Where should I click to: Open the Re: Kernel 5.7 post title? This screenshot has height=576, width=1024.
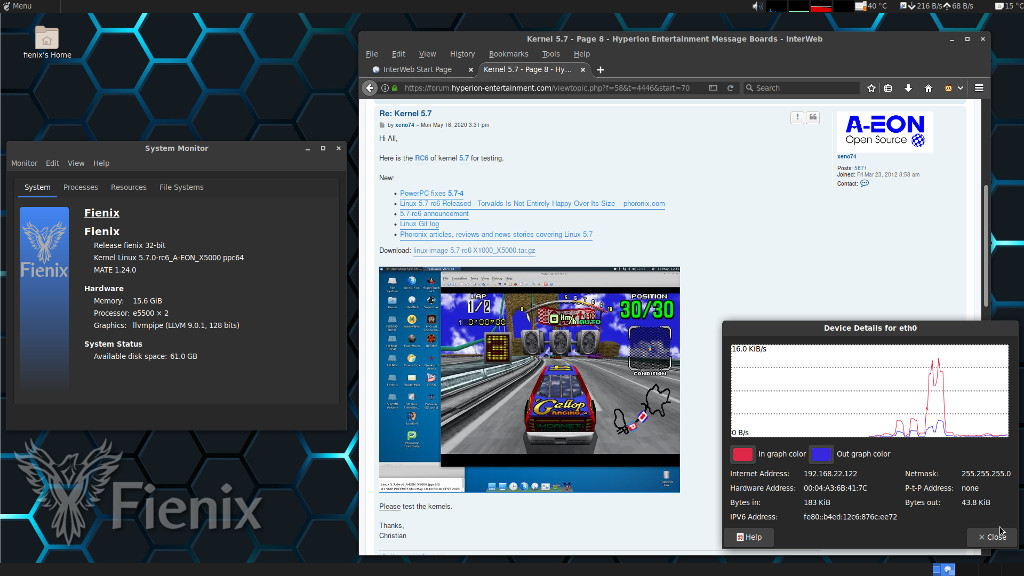pyautogui.click(x=406, y=114)
